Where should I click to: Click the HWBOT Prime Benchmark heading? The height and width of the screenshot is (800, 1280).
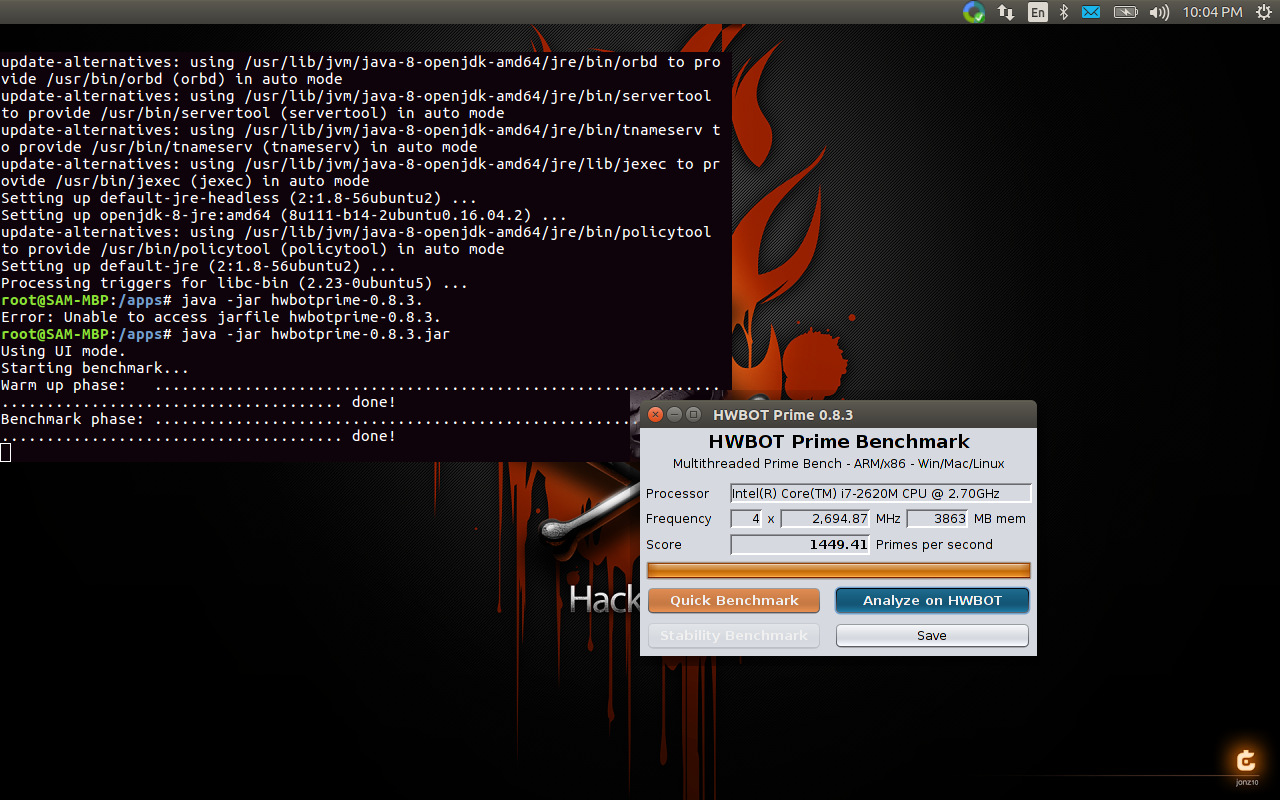[839, 441]
